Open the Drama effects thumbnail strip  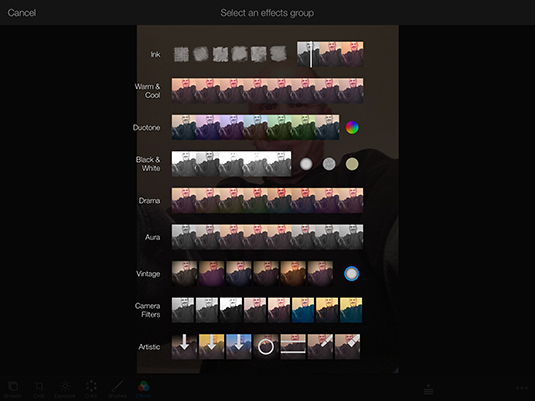pos(267,200)
